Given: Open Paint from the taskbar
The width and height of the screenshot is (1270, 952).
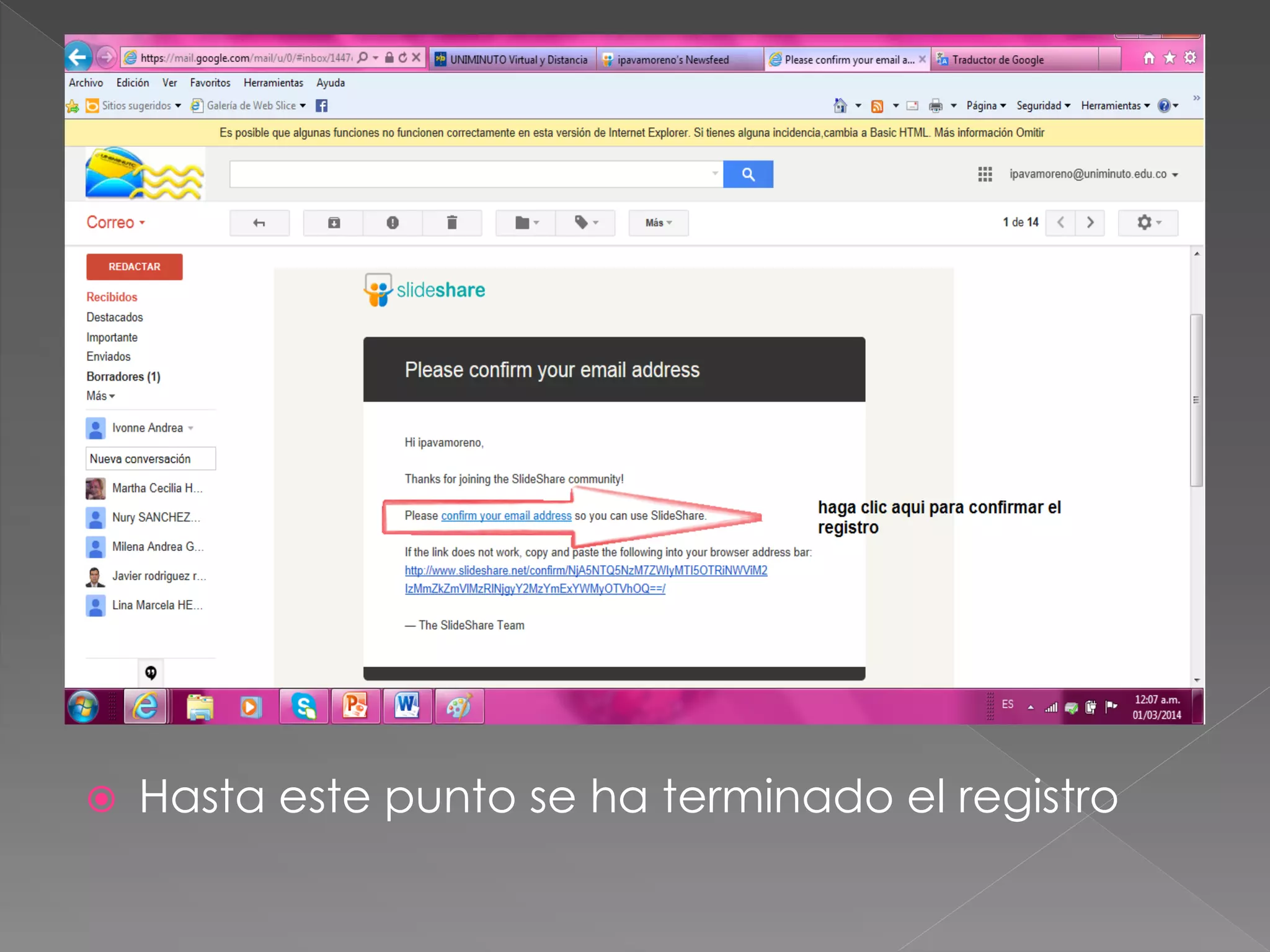Looking at the screenshot, I should (459, 707).
